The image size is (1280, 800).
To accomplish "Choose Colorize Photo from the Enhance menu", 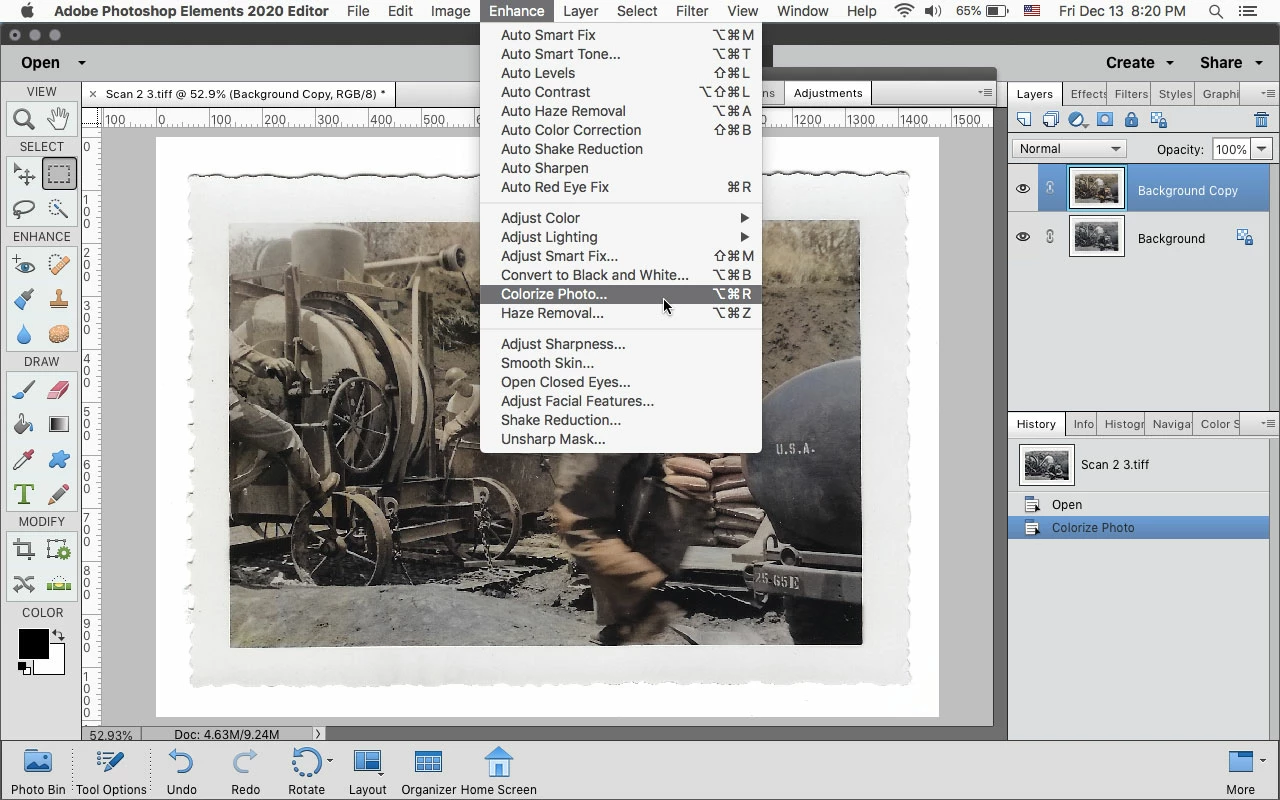I will 554,294.
